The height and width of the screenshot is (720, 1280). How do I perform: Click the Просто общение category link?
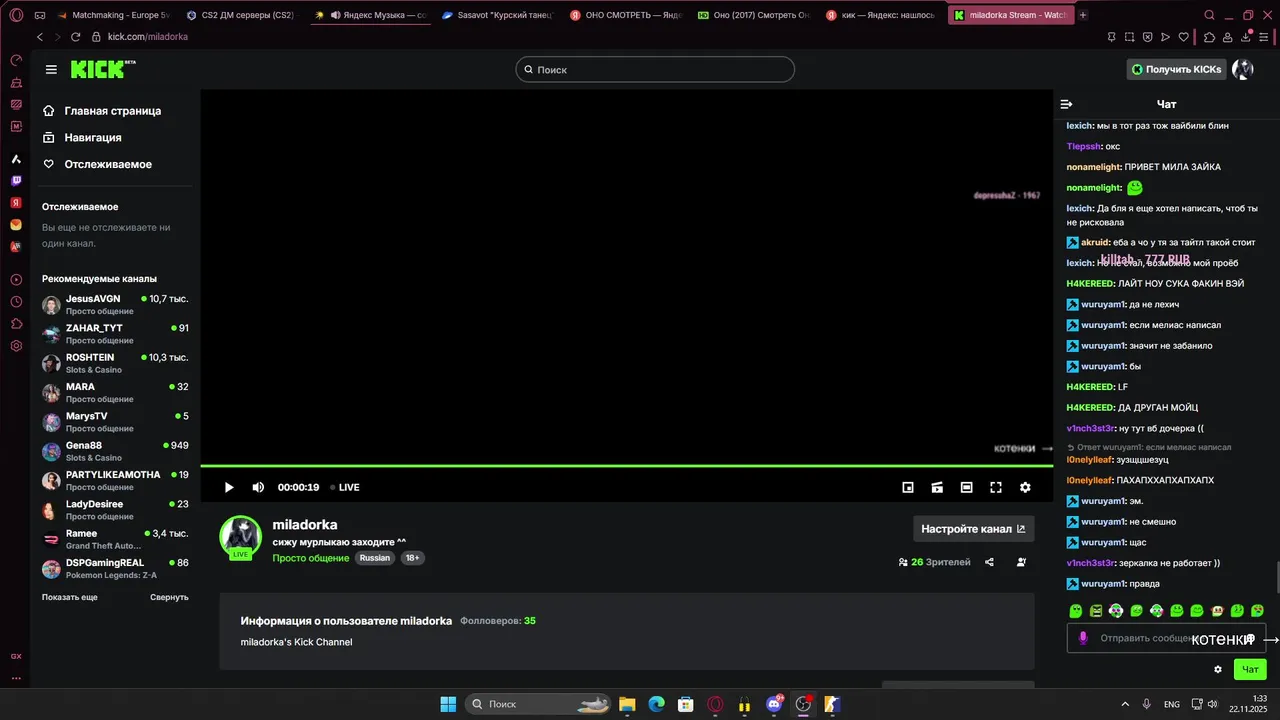tap(310, 558)
